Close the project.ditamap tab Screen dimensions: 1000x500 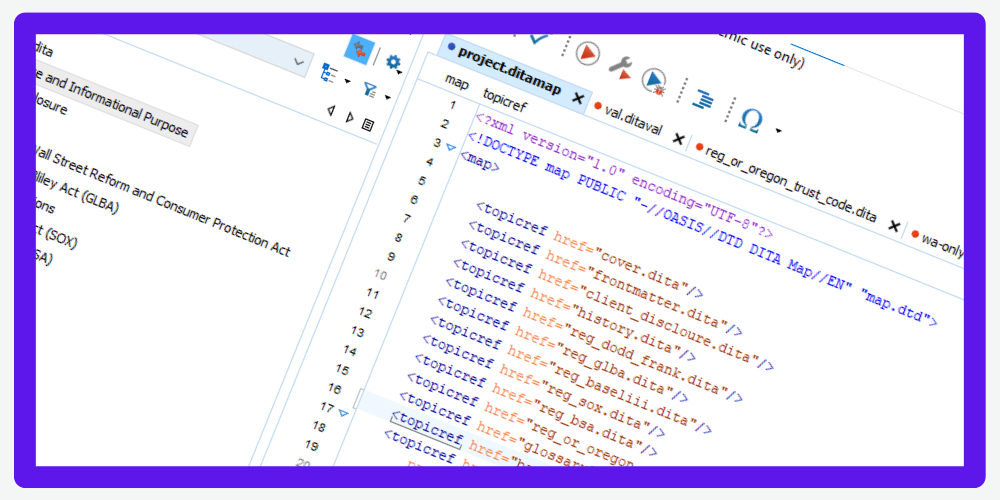[x=577, y=98]
